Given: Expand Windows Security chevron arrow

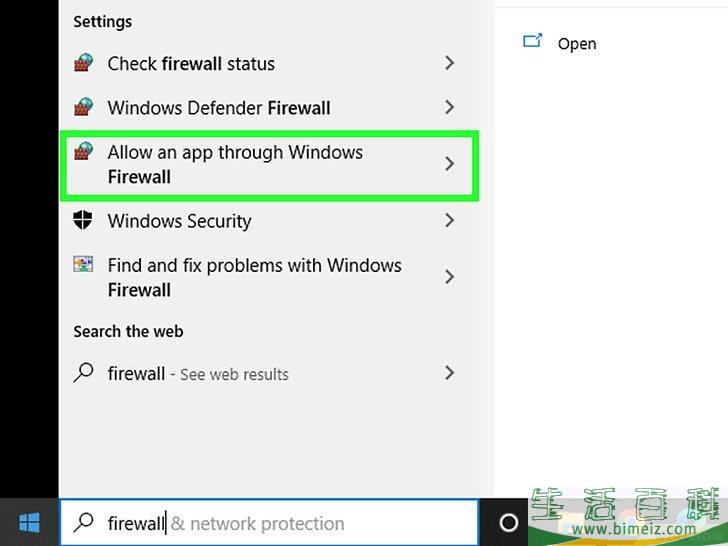Looking at the screenshot, I should click(x=449, y=221).
